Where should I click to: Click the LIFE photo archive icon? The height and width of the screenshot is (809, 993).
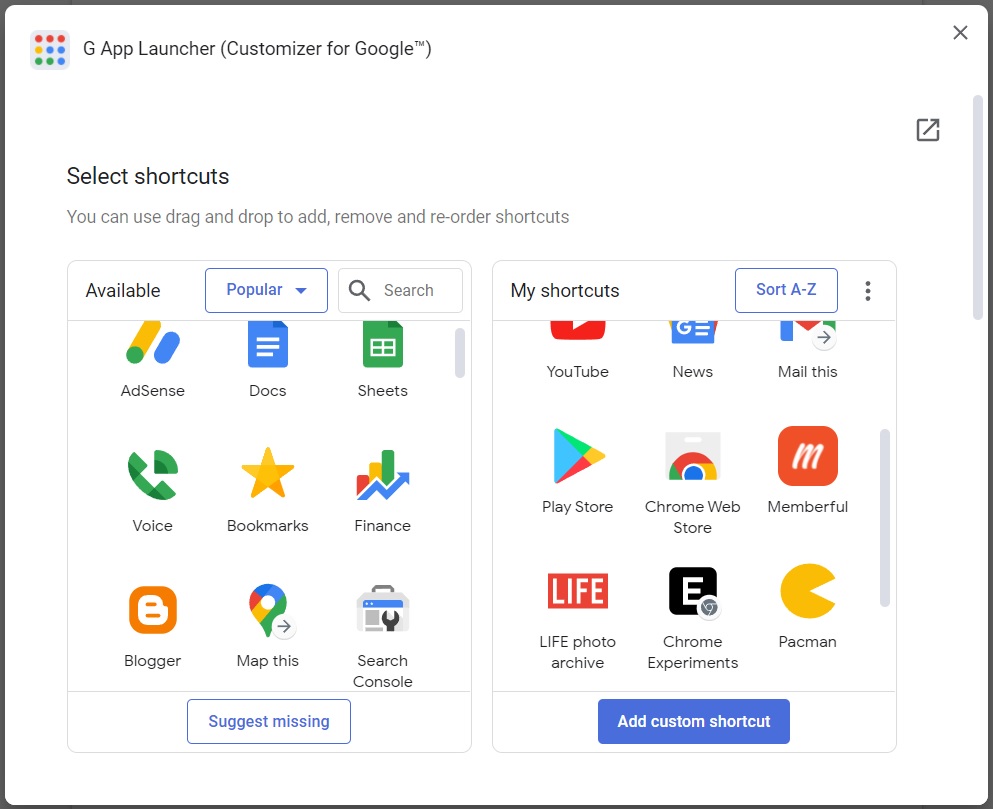click(x=578, y=591)
